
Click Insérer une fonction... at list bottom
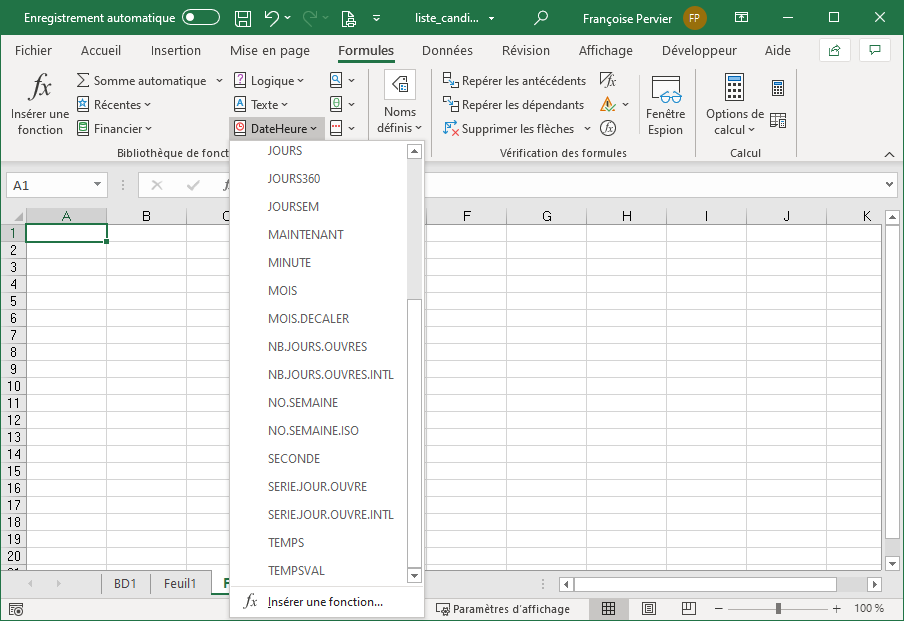pyautogui.click(x=324, y=602)
